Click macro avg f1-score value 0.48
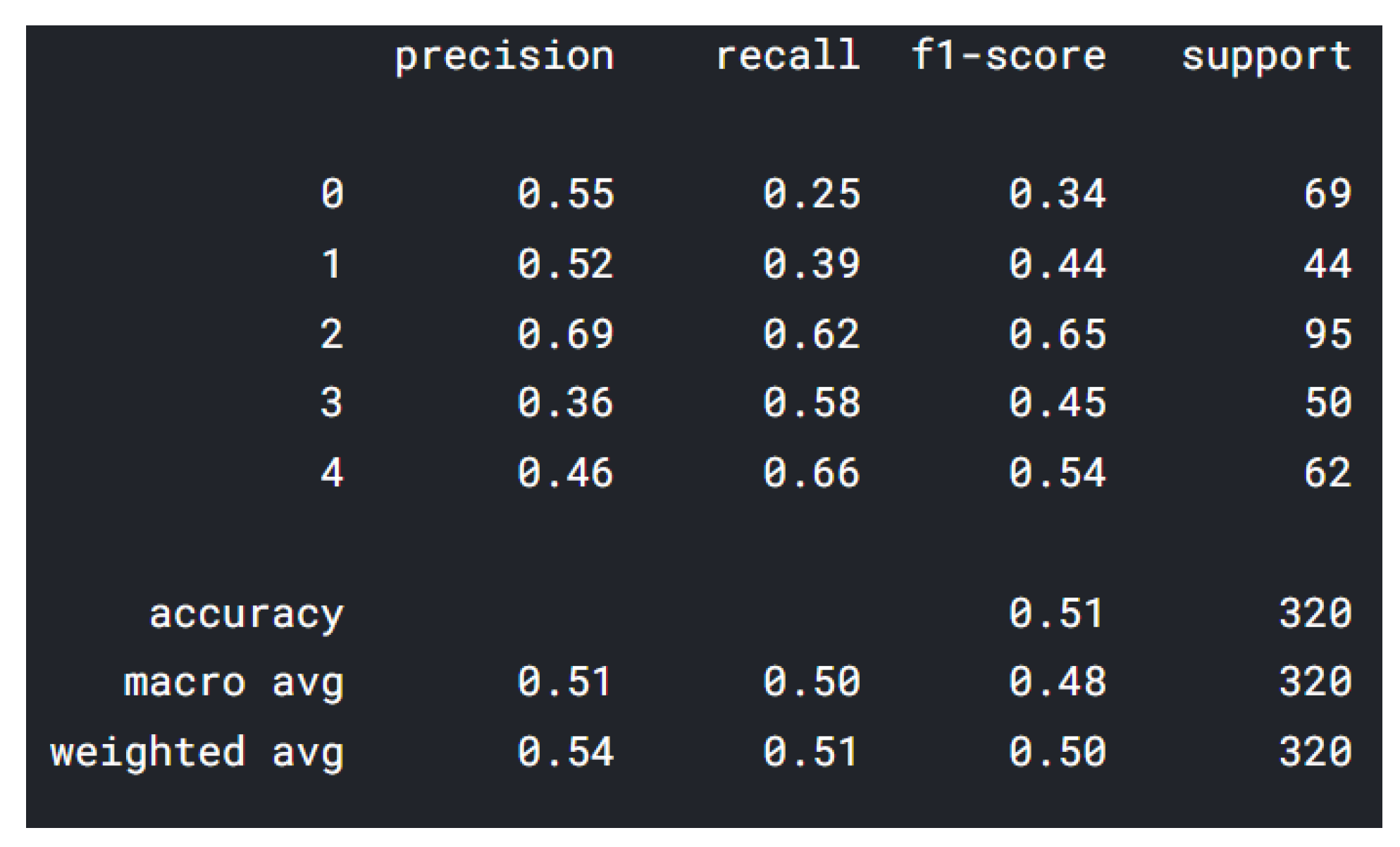 (x=1057, y=682)
